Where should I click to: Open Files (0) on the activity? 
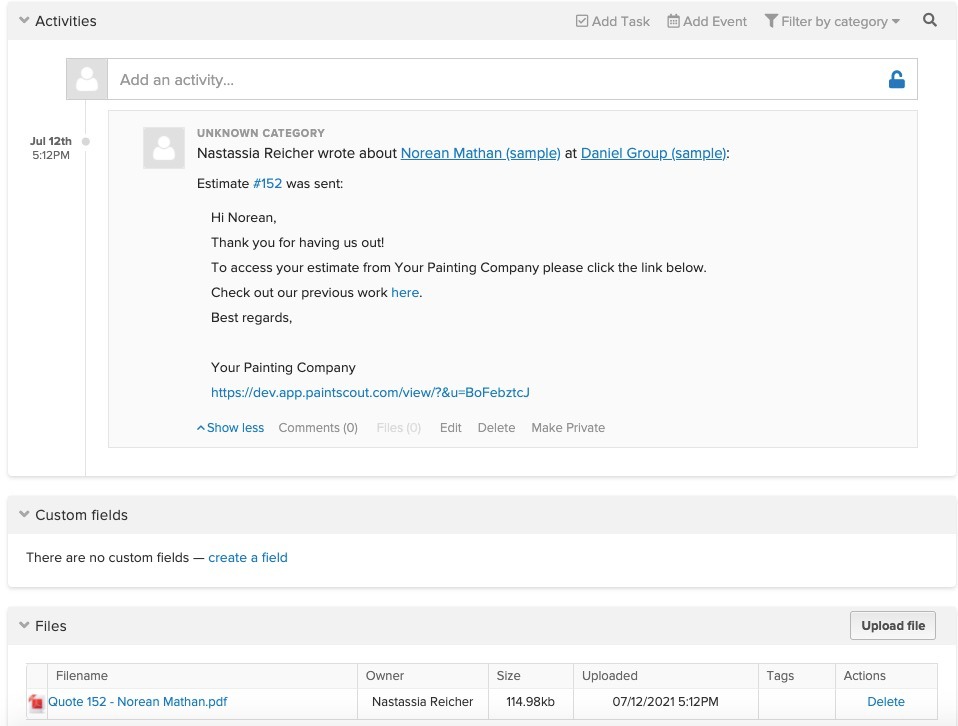399,428
